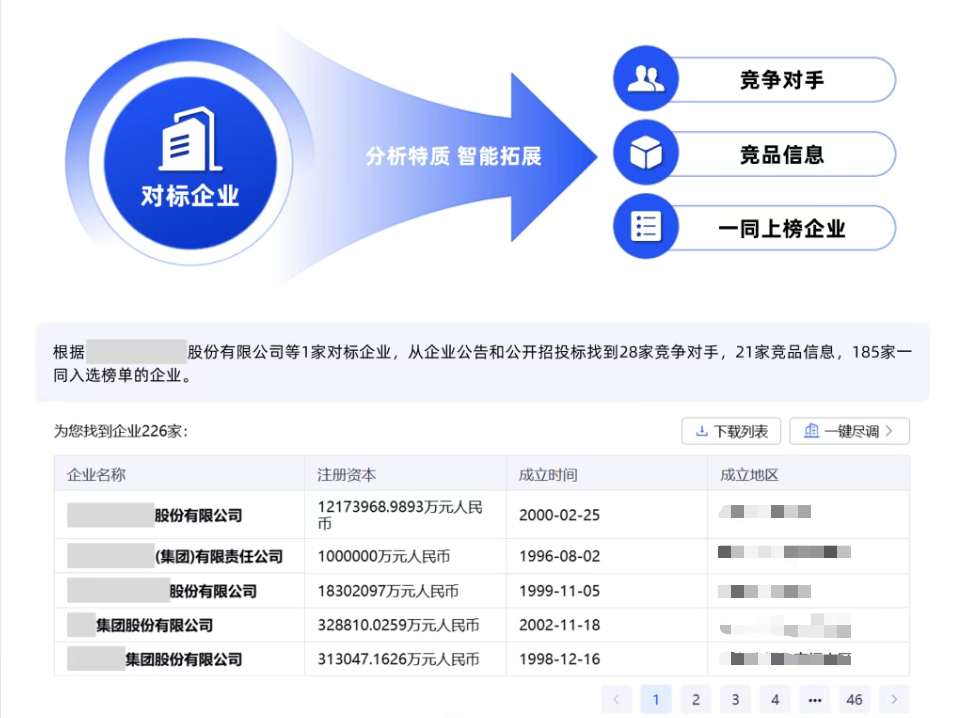Select page 2 in pagination
The image size is (957, 718).
(x=695, y=699)
